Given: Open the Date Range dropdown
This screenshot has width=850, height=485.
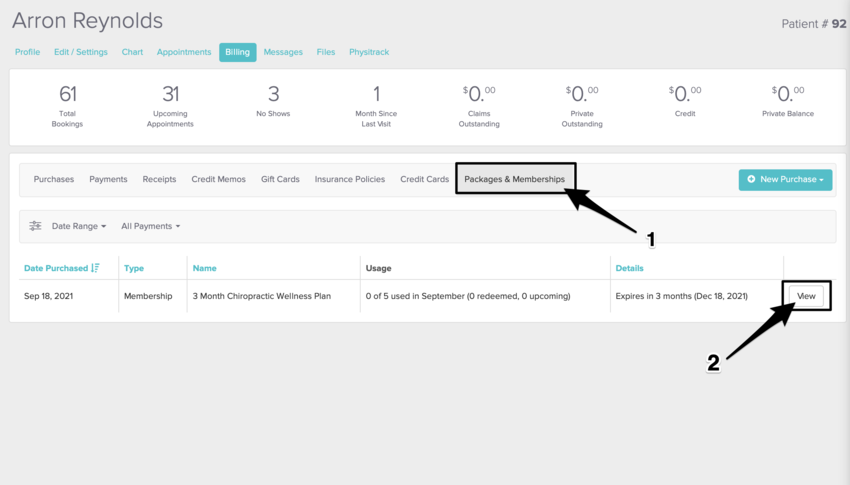Looking at the screenshot, I should click(x=78, y=226).
